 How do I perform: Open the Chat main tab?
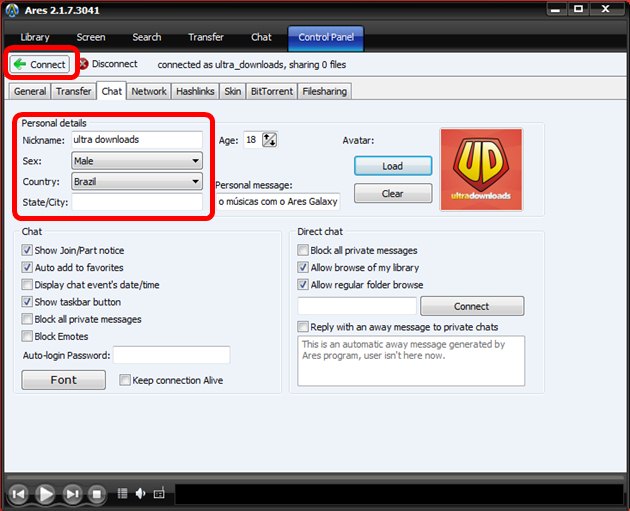coord(261,37)
